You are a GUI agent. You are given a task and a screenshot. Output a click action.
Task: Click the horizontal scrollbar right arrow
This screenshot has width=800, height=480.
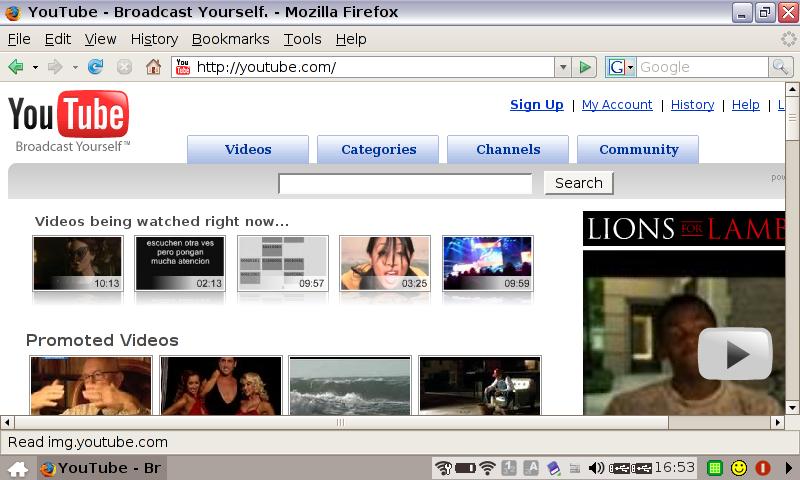[778, 422]
